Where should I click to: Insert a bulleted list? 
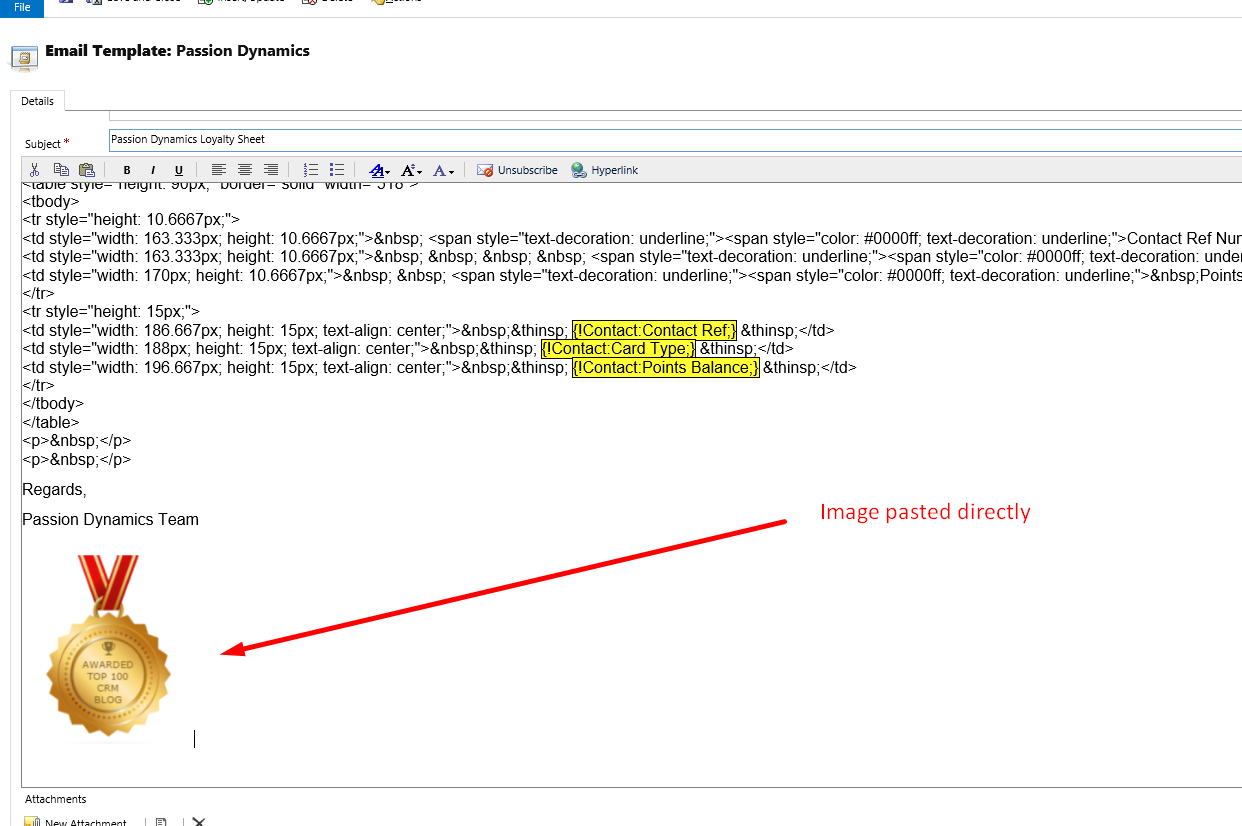coord(337,170)
